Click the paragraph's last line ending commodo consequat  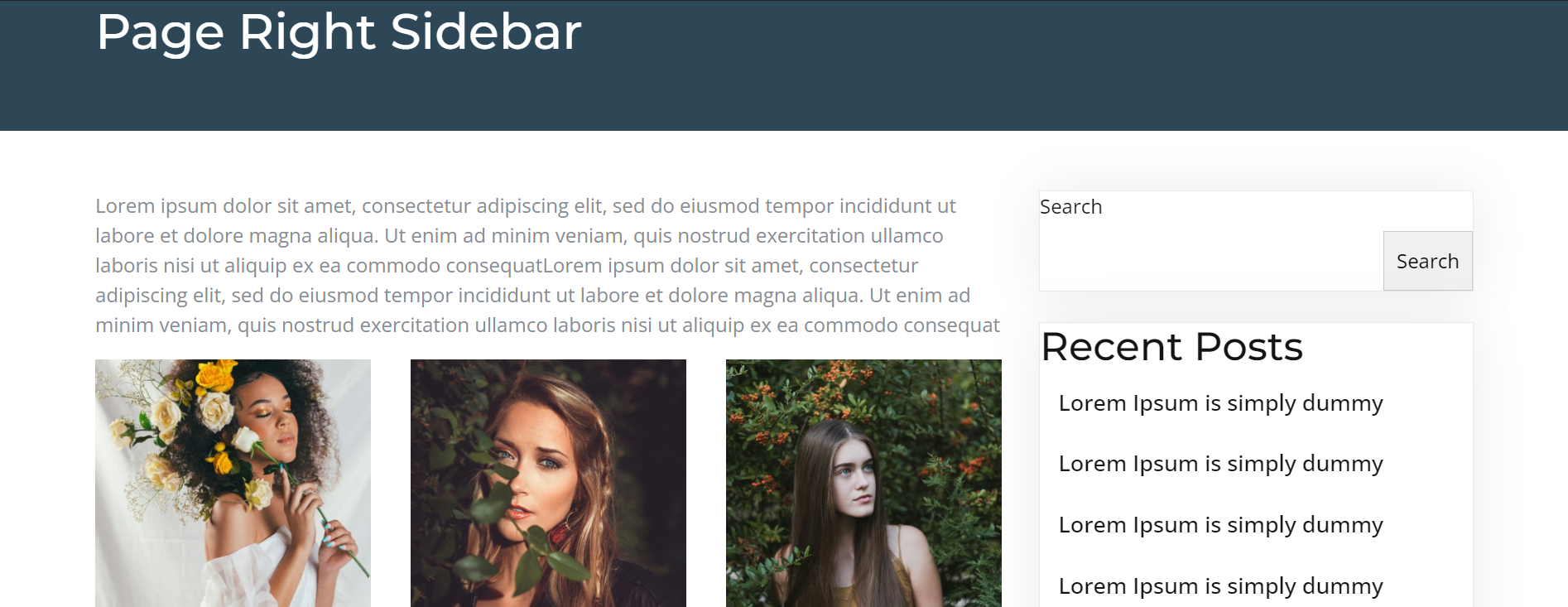[x=547, y=325]
